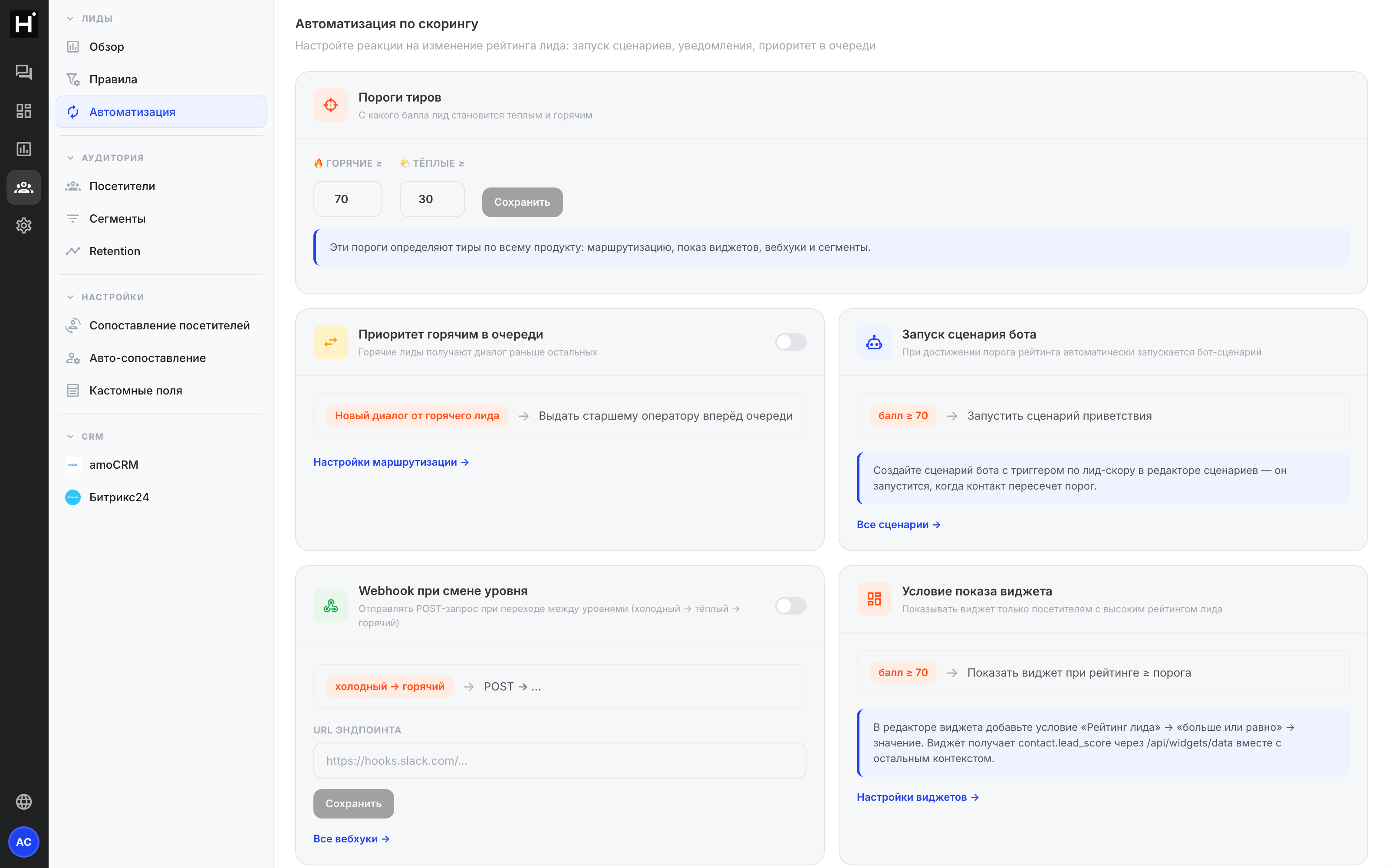1389x868 pixels.
Task: Select the Автоматизация menu item
Action: [x=161, y=112]
